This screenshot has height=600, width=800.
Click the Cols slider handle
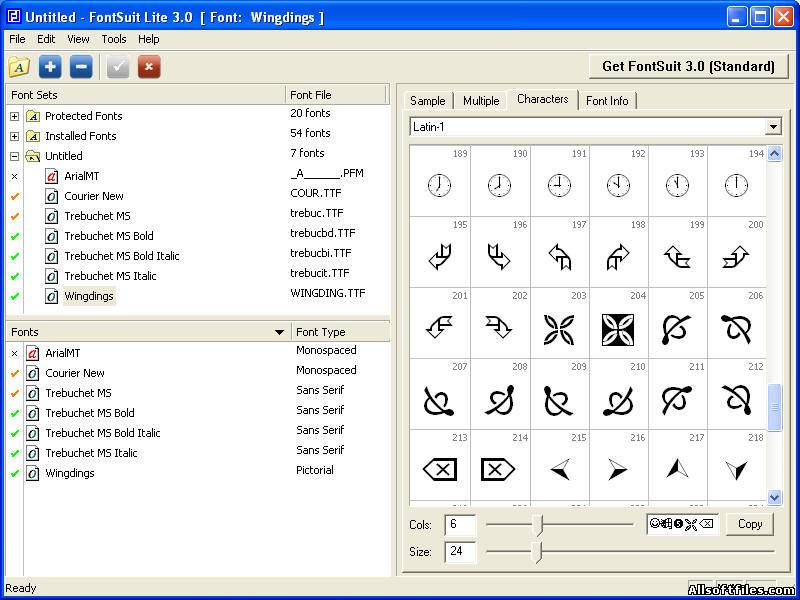click(537, 524)
